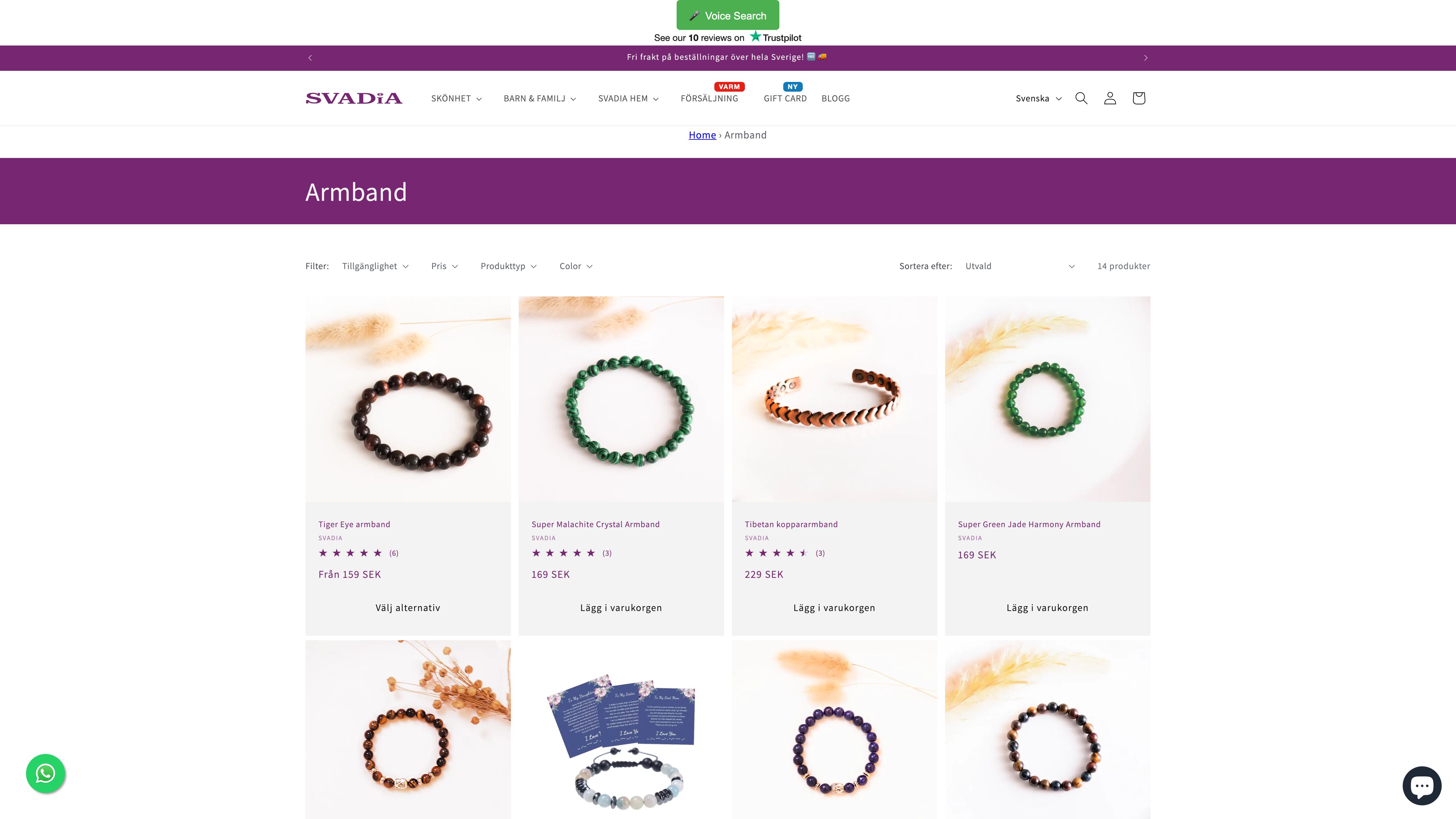Expand the Tillgänglighet filter

click(375, 266)
